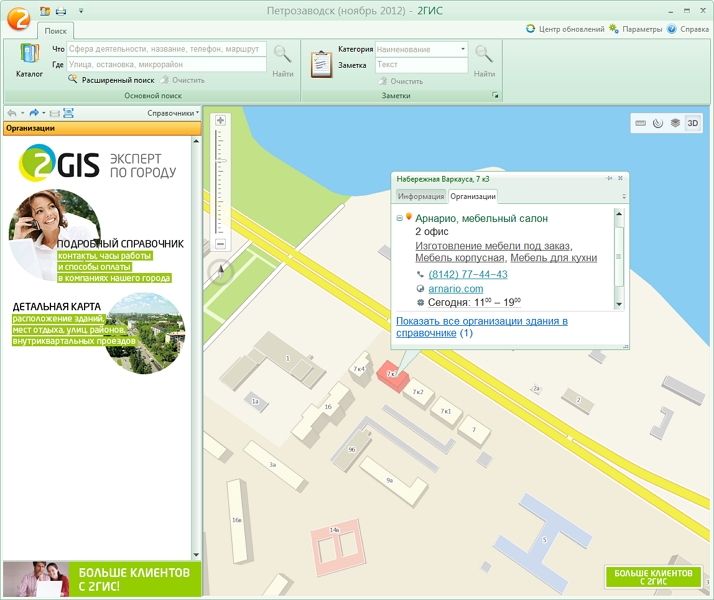Open Параметры settings

pyautogui.click(x=635, y=29)
